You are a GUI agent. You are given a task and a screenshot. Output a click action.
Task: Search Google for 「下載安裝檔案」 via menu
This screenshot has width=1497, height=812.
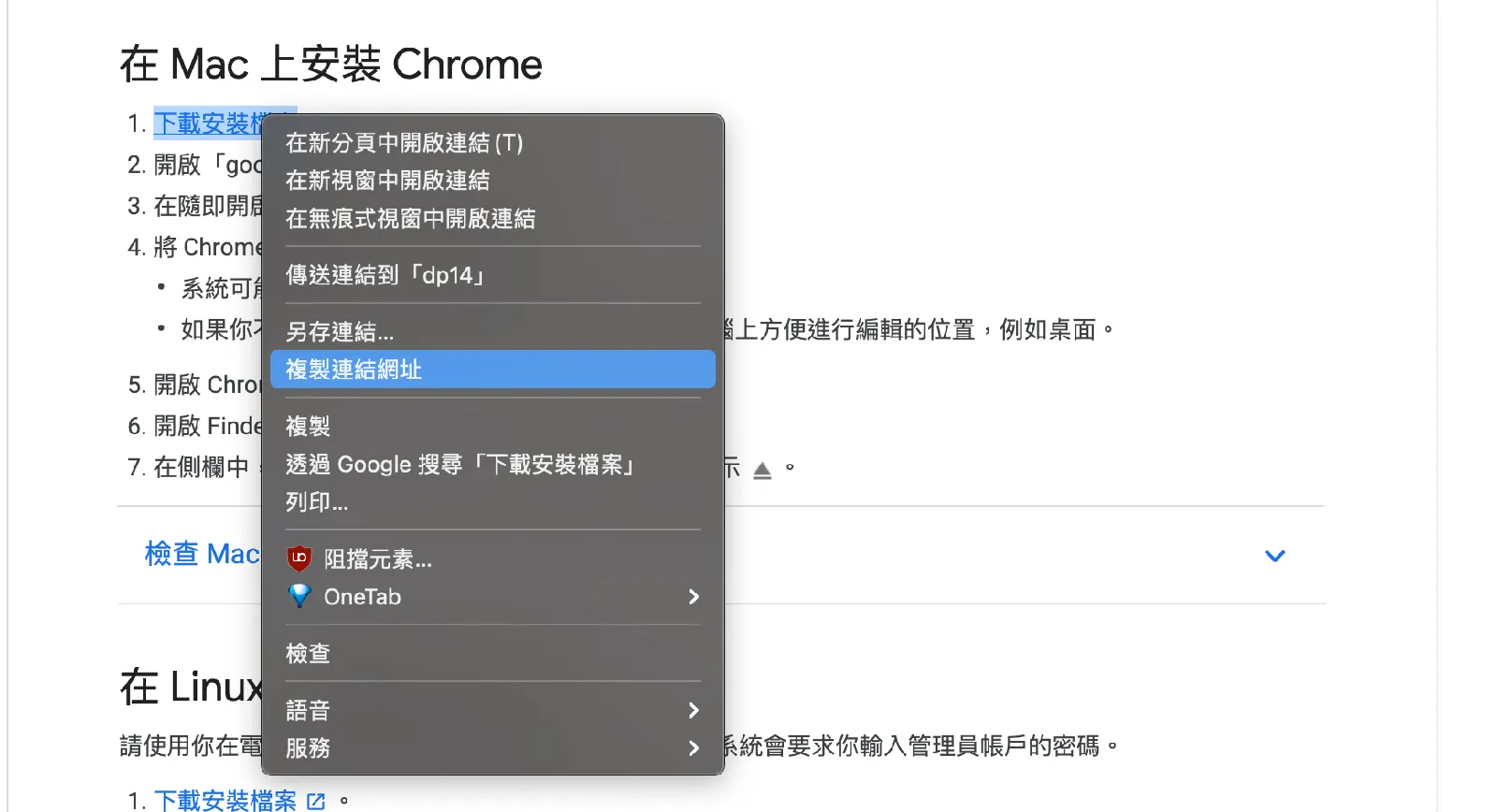(460, 465)
